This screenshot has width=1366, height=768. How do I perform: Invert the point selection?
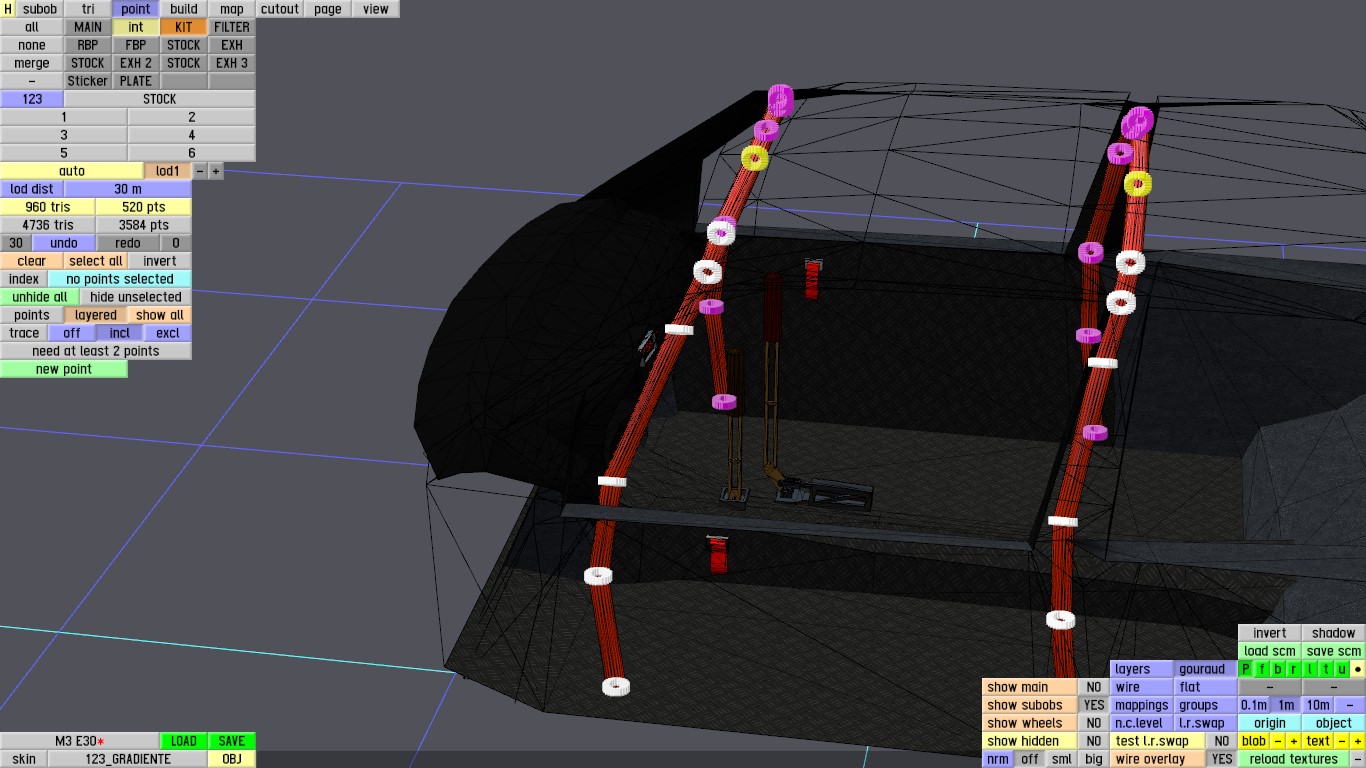pos(160,261)
